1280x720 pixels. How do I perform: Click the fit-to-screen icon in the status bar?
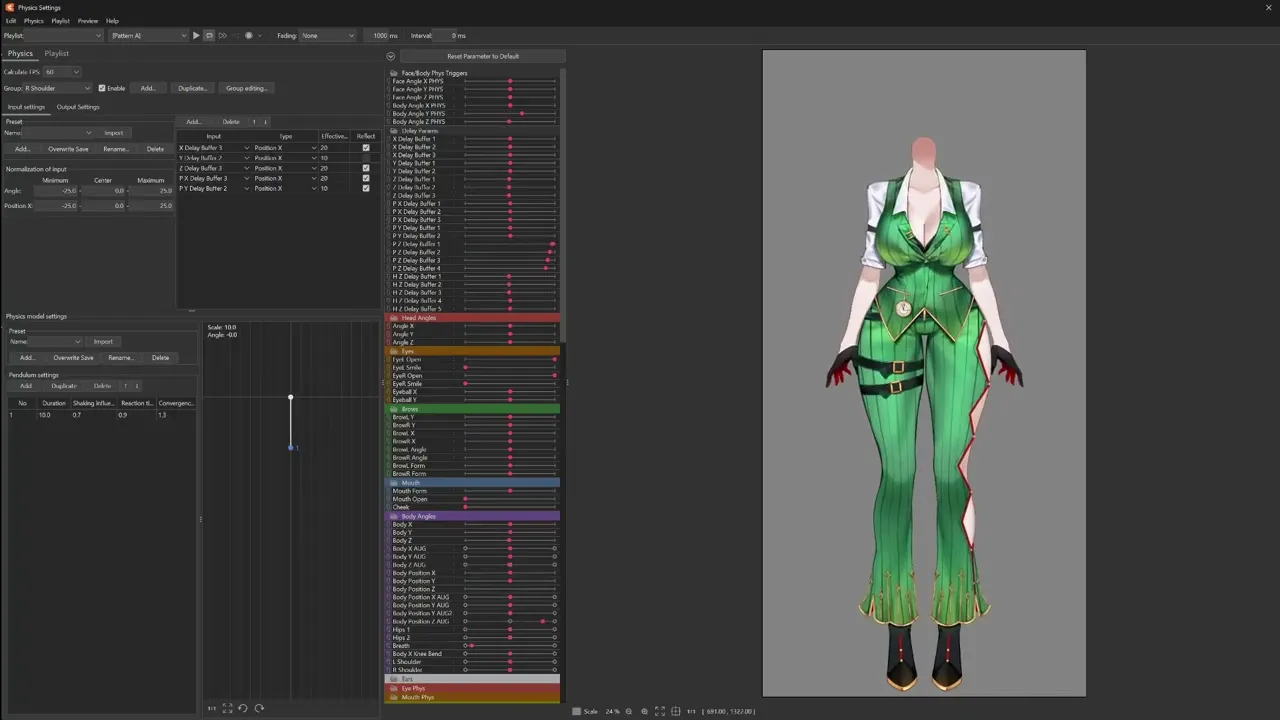coord(659,711)
